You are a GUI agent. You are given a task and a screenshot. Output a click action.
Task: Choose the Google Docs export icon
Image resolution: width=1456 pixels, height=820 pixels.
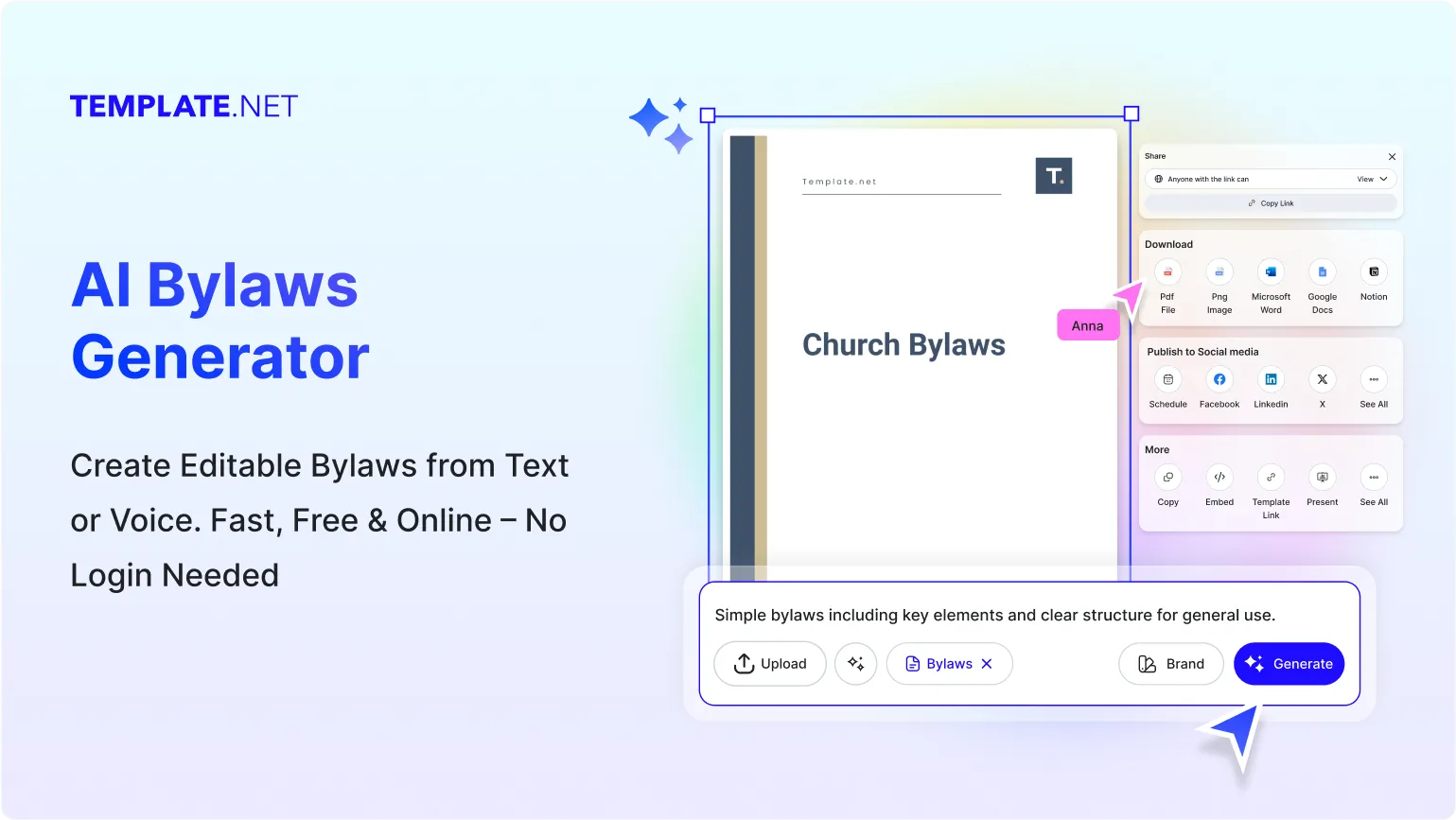pos(1322,272)
